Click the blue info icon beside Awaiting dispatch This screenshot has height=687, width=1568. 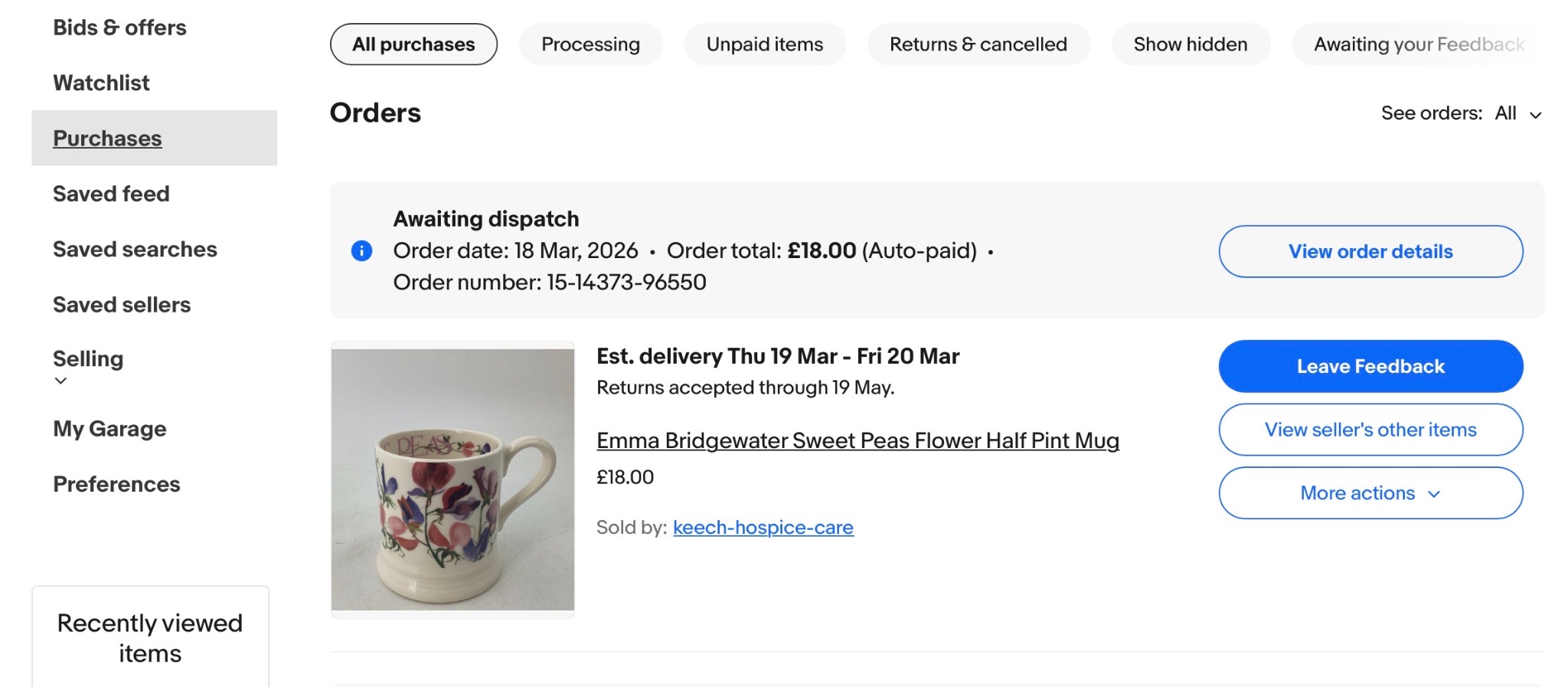coord(361,250)
